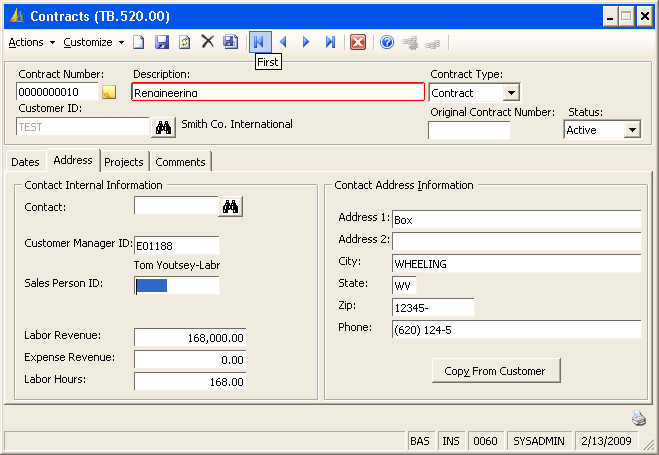
Task: Go to the First record
Action: (259, 42)
